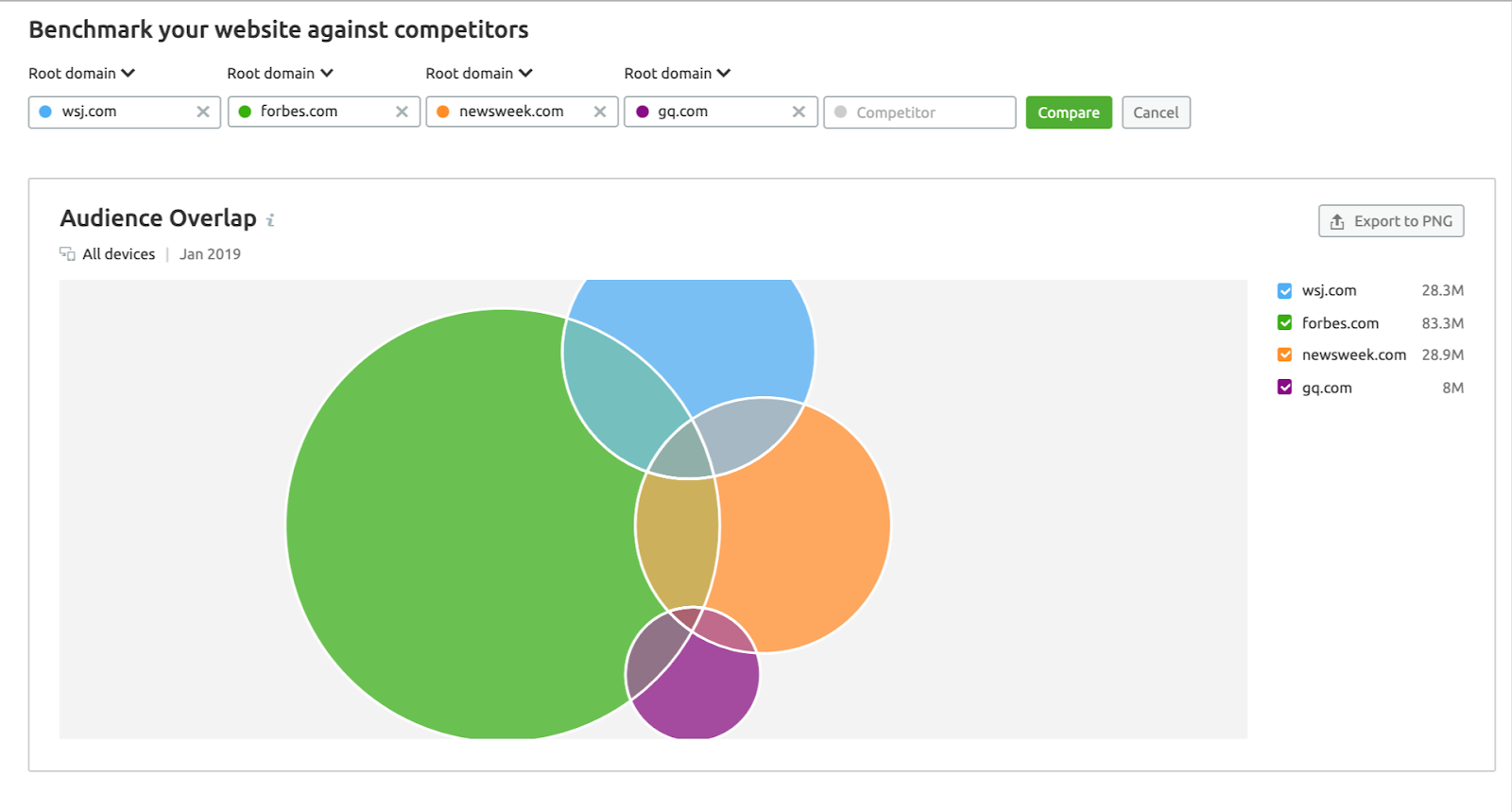This screenshot has width=1512, height=812.
Task: Clear newsweek.com using the X icon
Action: click(600, 112)
